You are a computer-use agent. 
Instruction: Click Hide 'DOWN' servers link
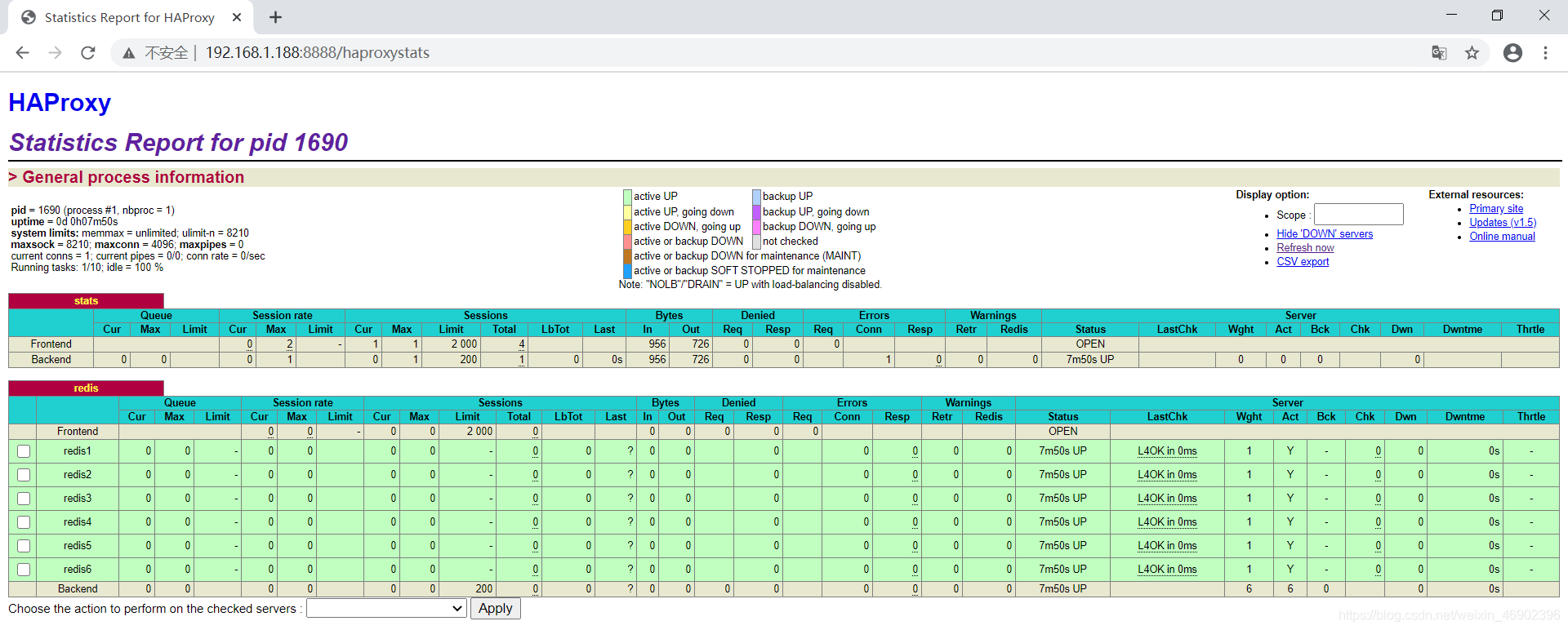1325,234
